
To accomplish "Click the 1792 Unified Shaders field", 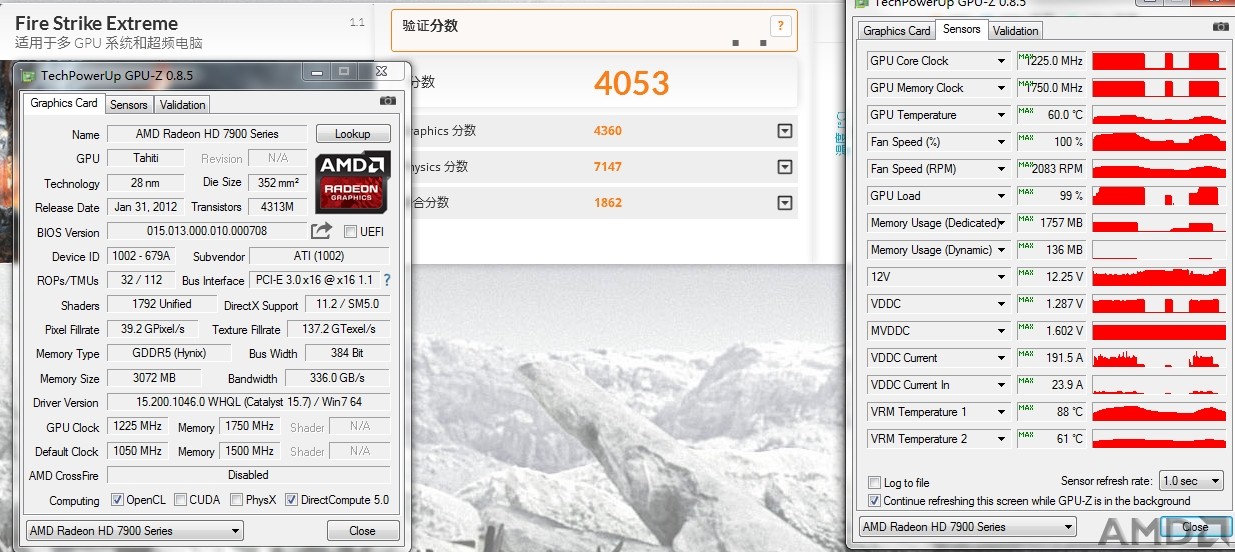I will (162, 304).
